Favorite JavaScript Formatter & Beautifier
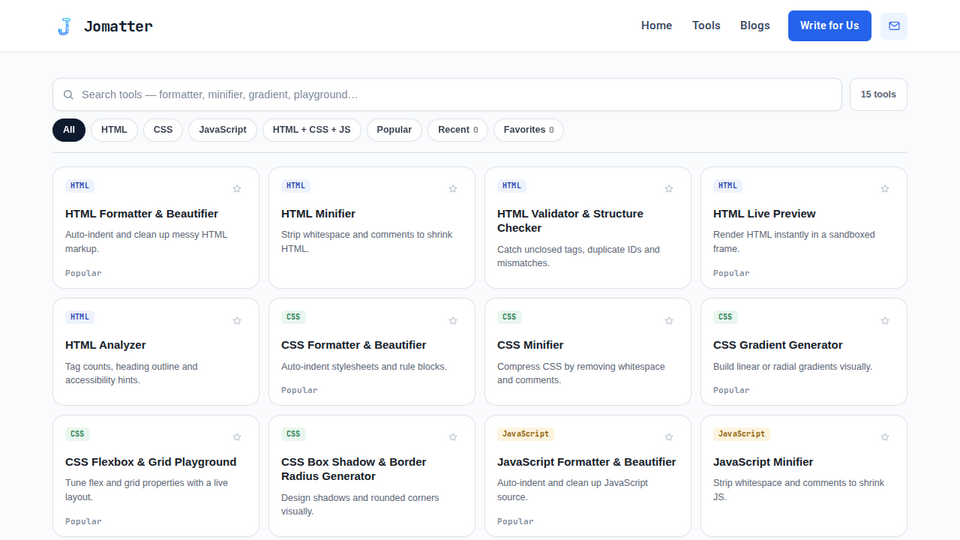 tap(669, 437)
